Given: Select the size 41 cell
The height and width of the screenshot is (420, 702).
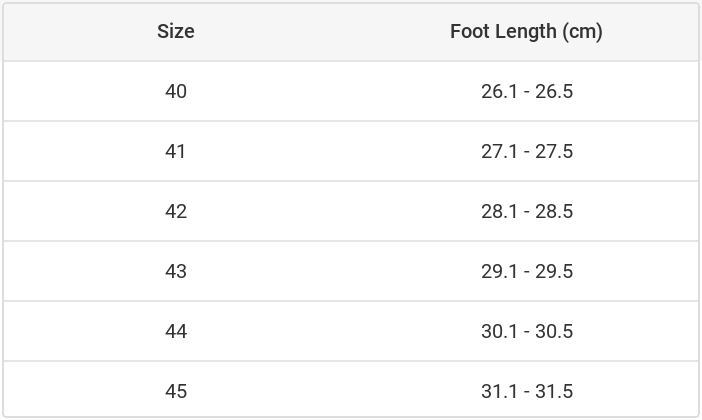Looking at the screenshot, I should pyautogui.click(x=176, y=151).
